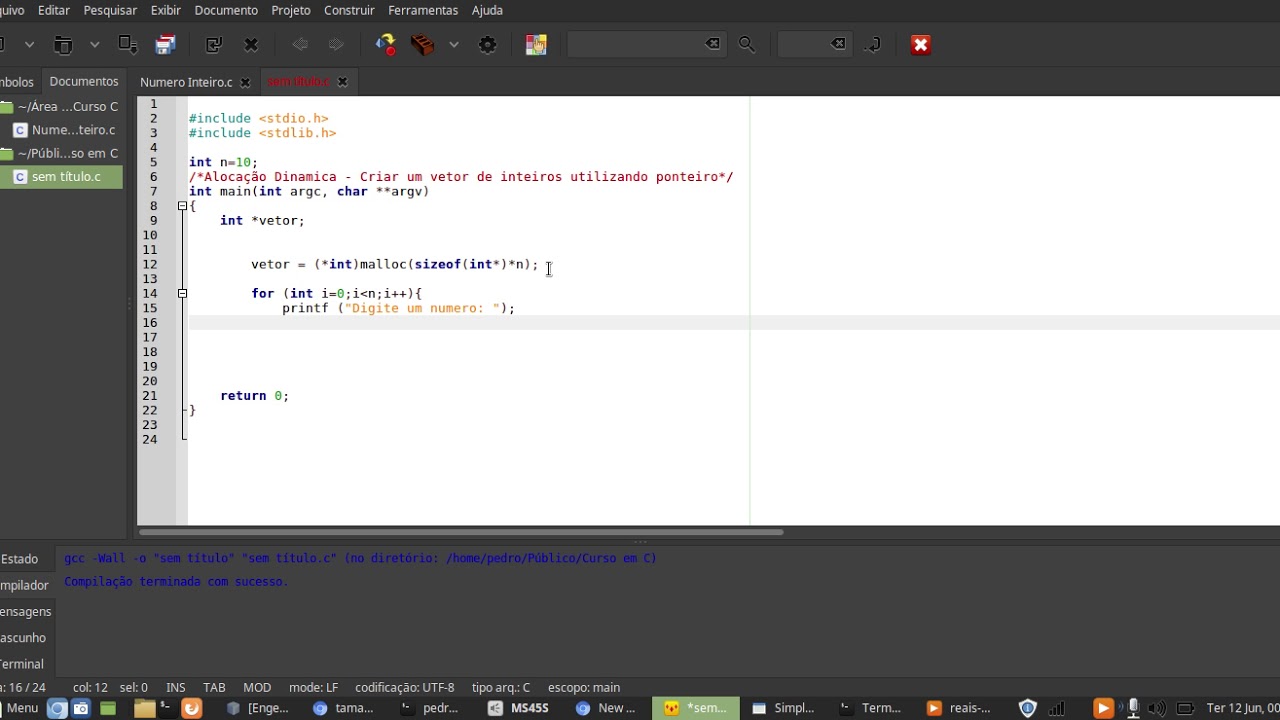Open the Build dropdown arrow

click(453, 44)
